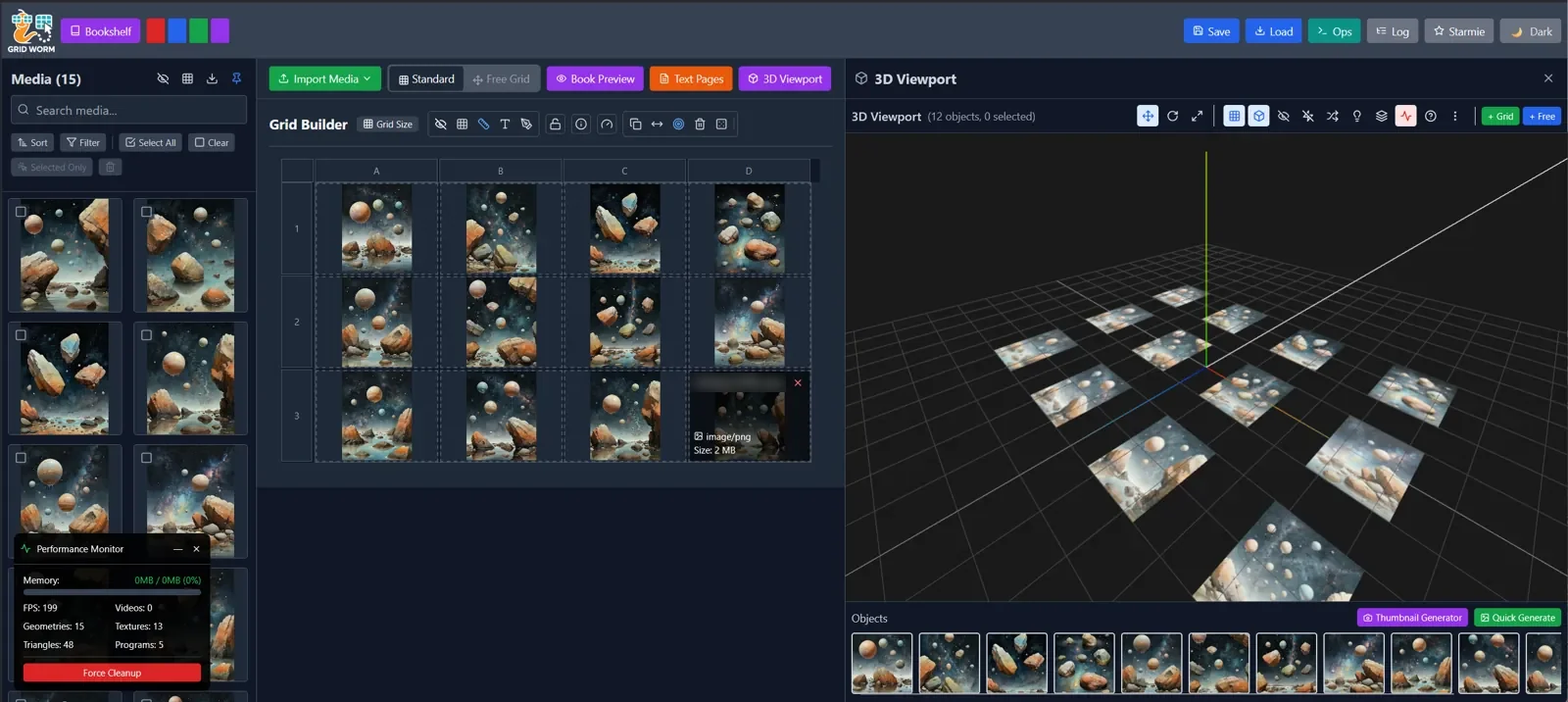The height and width of the screenshot is (702, 1568).
Task: Open the help question mark in 3D Viewport
Action: (1430, 116)
